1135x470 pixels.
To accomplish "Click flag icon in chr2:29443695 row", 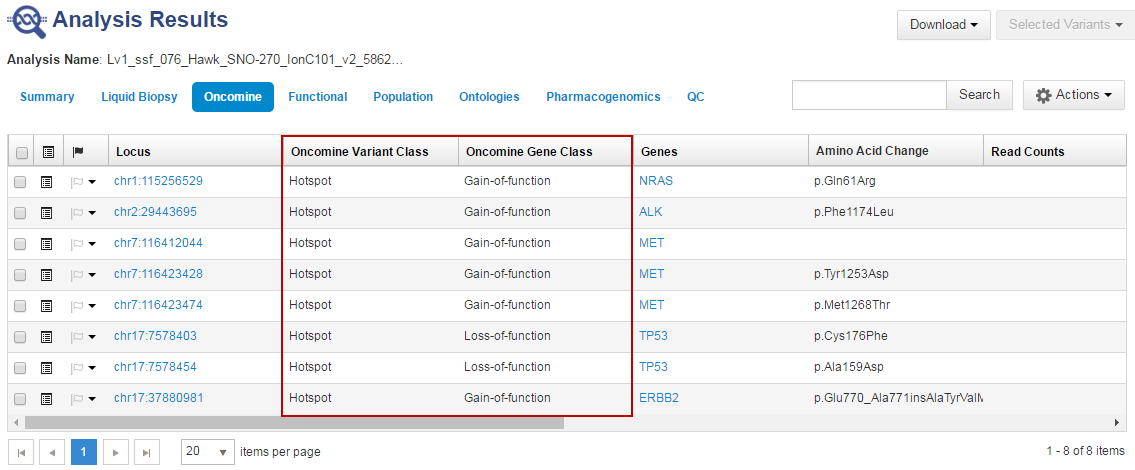I will [75, 213].
